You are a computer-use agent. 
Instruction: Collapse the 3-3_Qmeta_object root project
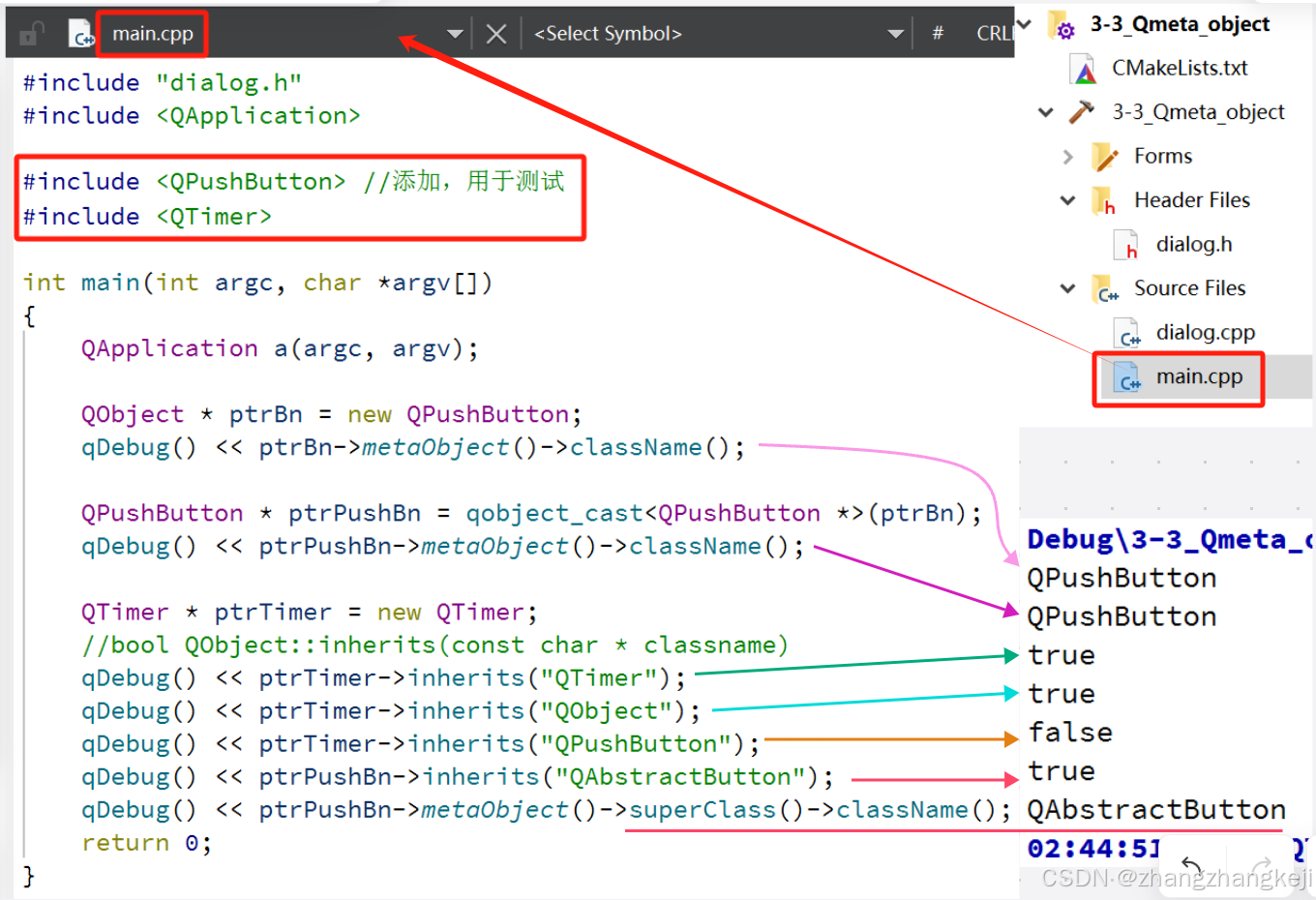1025,23
